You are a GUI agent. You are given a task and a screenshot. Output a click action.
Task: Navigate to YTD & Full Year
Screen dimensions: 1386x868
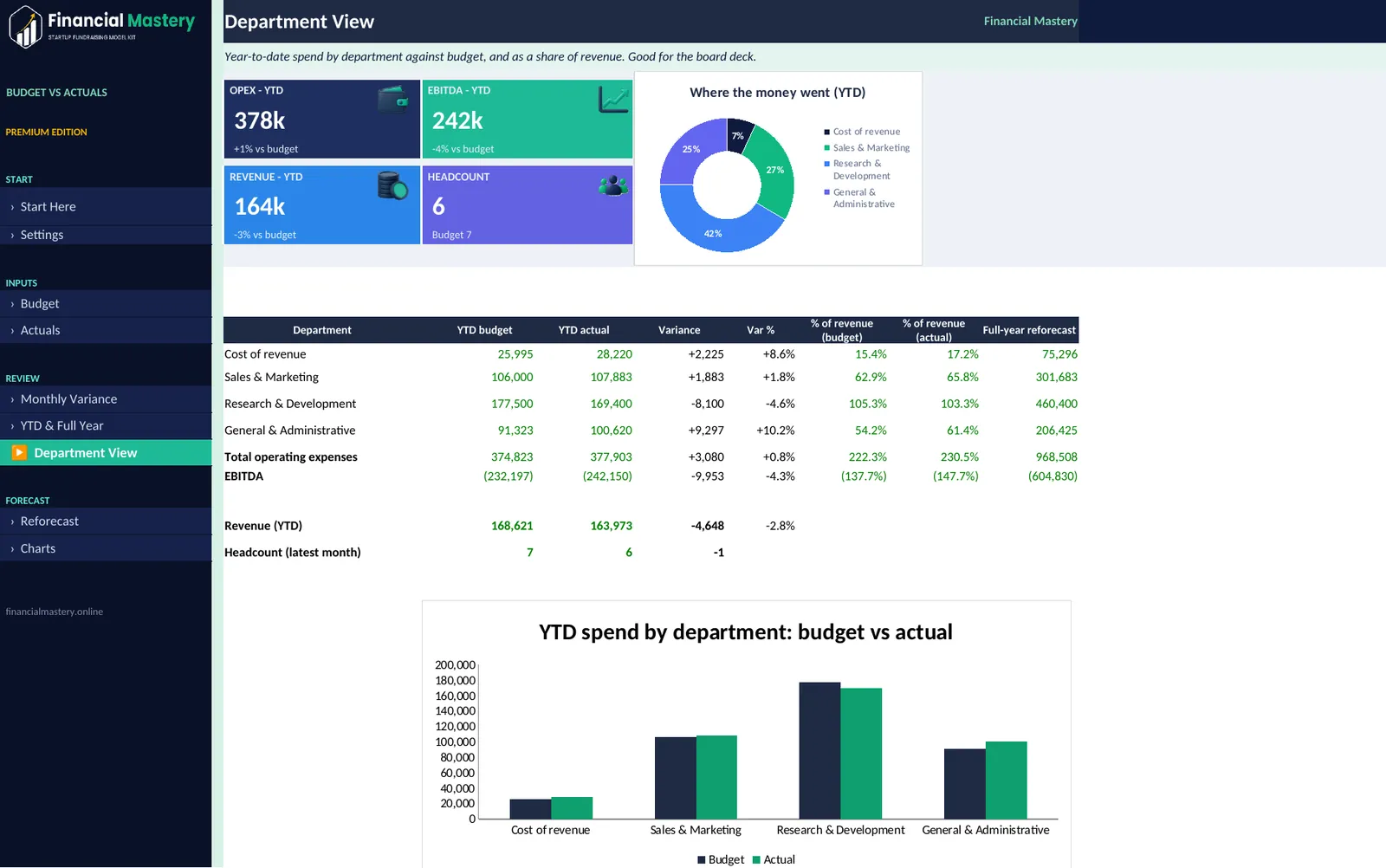106,426
